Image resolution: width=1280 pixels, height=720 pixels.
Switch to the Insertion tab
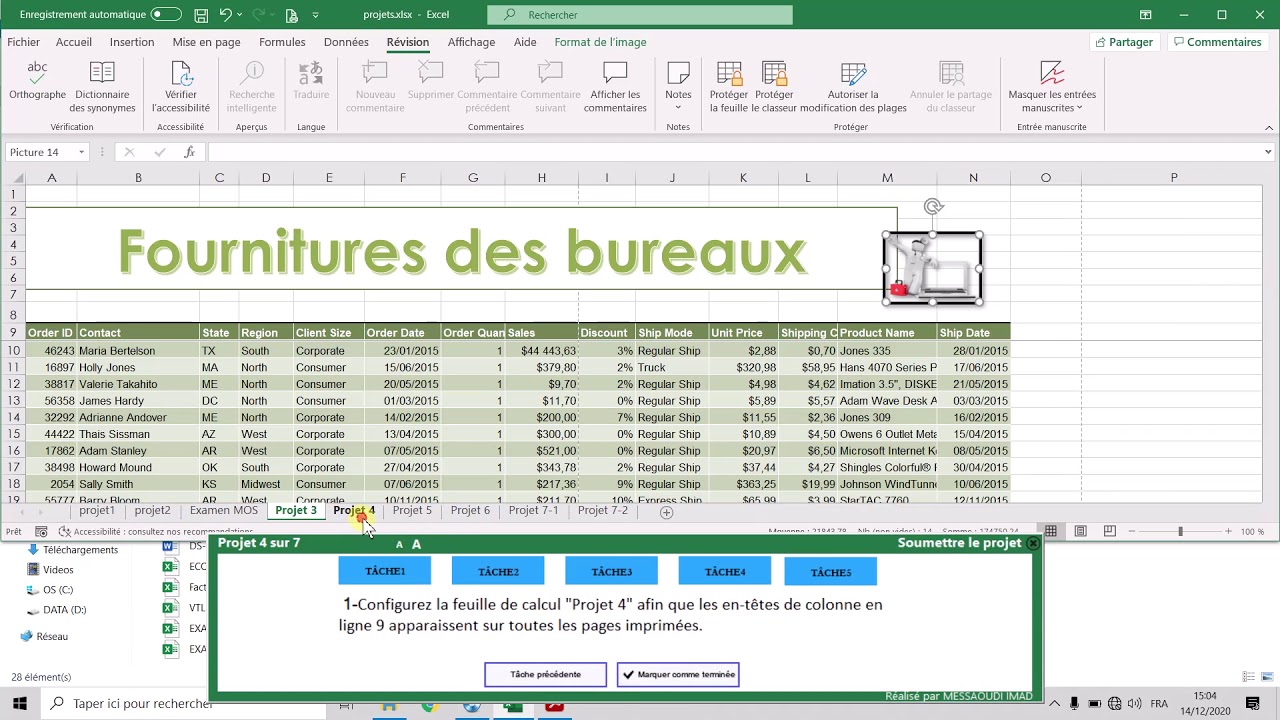pyautogui.click(x=132, y=42)
